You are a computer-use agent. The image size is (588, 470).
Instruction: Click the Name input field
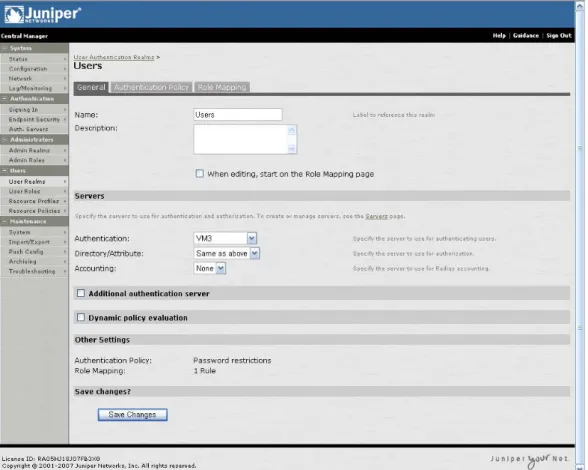coord(238,115)
